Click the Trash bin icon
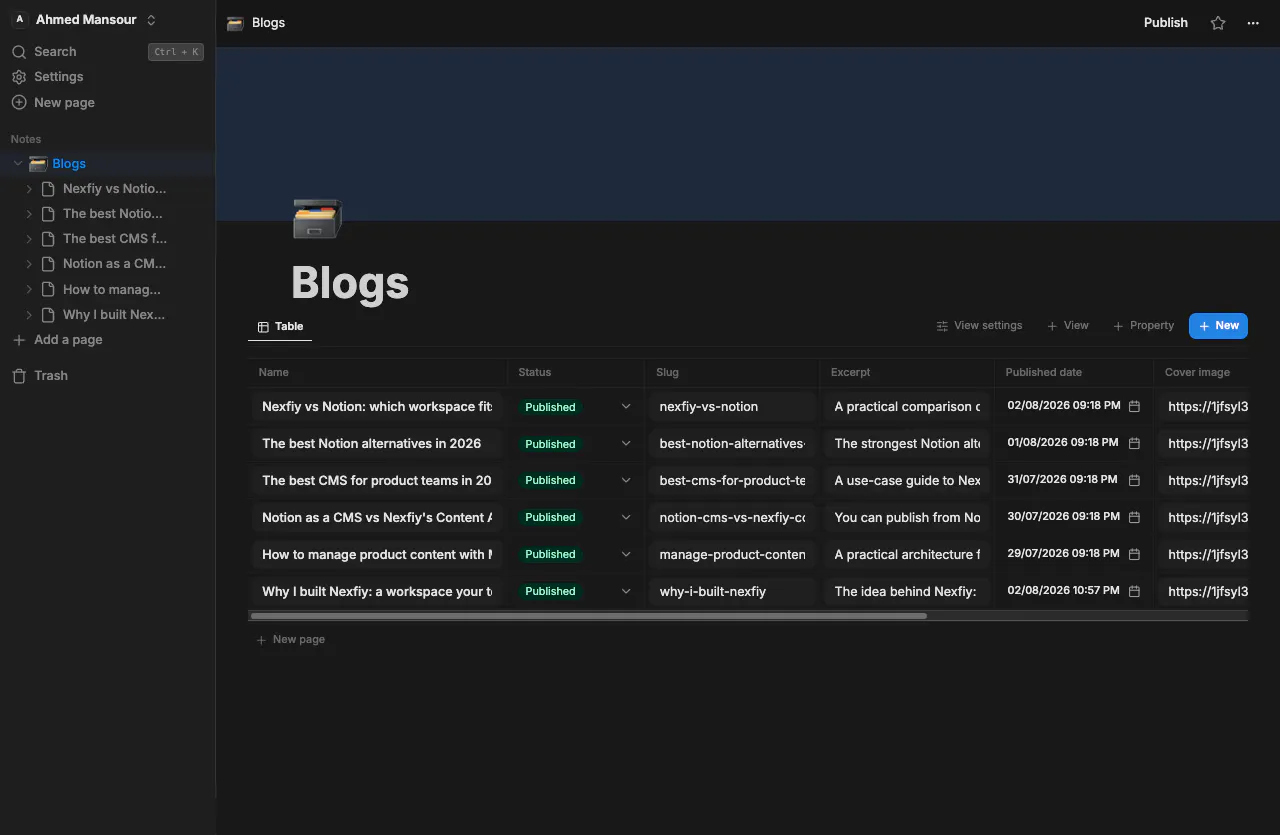This screenshot has height=835, width=1280. [x=19, y=376]
